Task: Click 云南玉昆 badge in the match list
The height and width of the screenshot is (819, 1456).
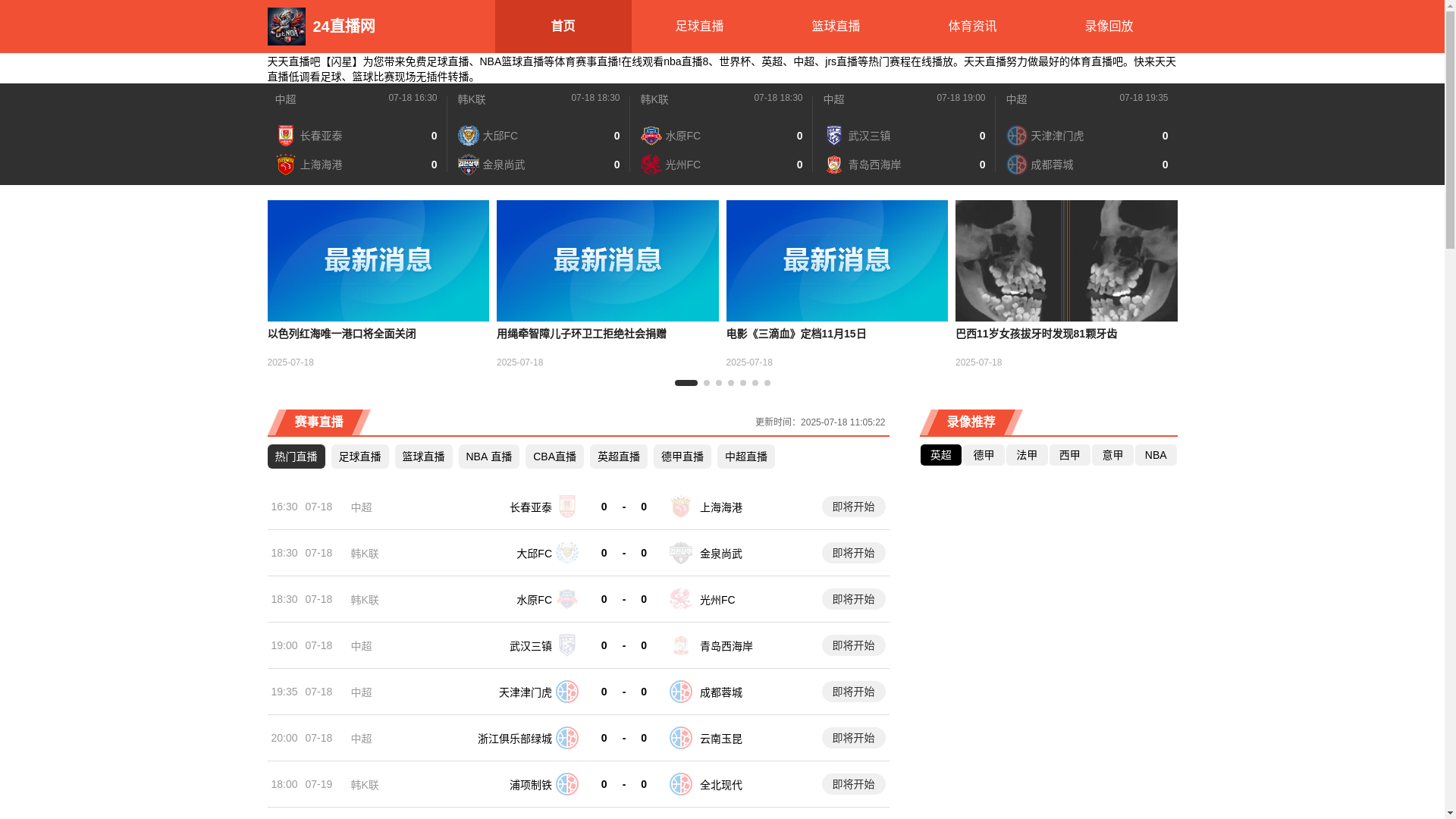Action: click(x=681, y=738)
